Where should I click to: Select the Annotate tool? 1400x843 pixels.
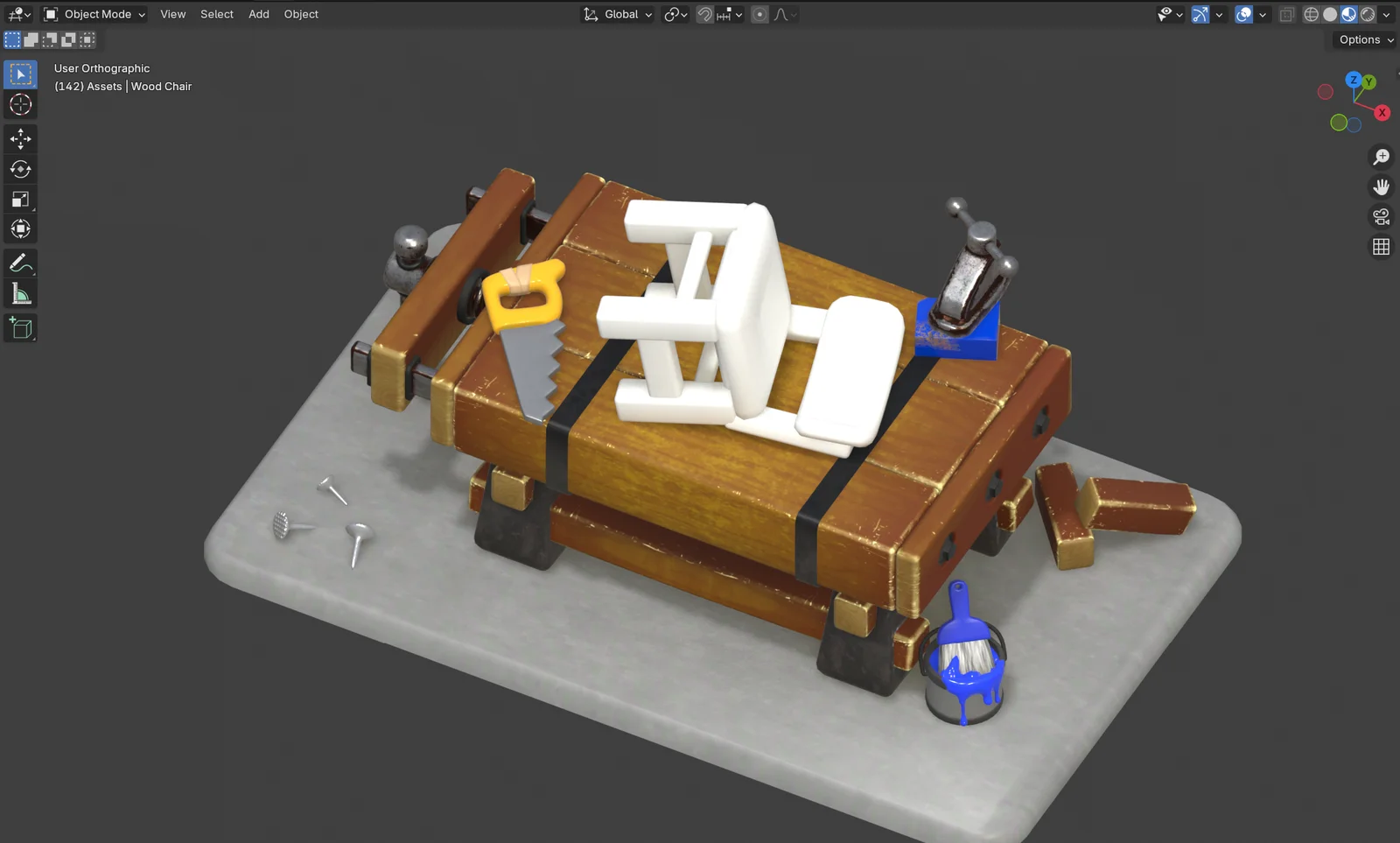click(20, 262)
